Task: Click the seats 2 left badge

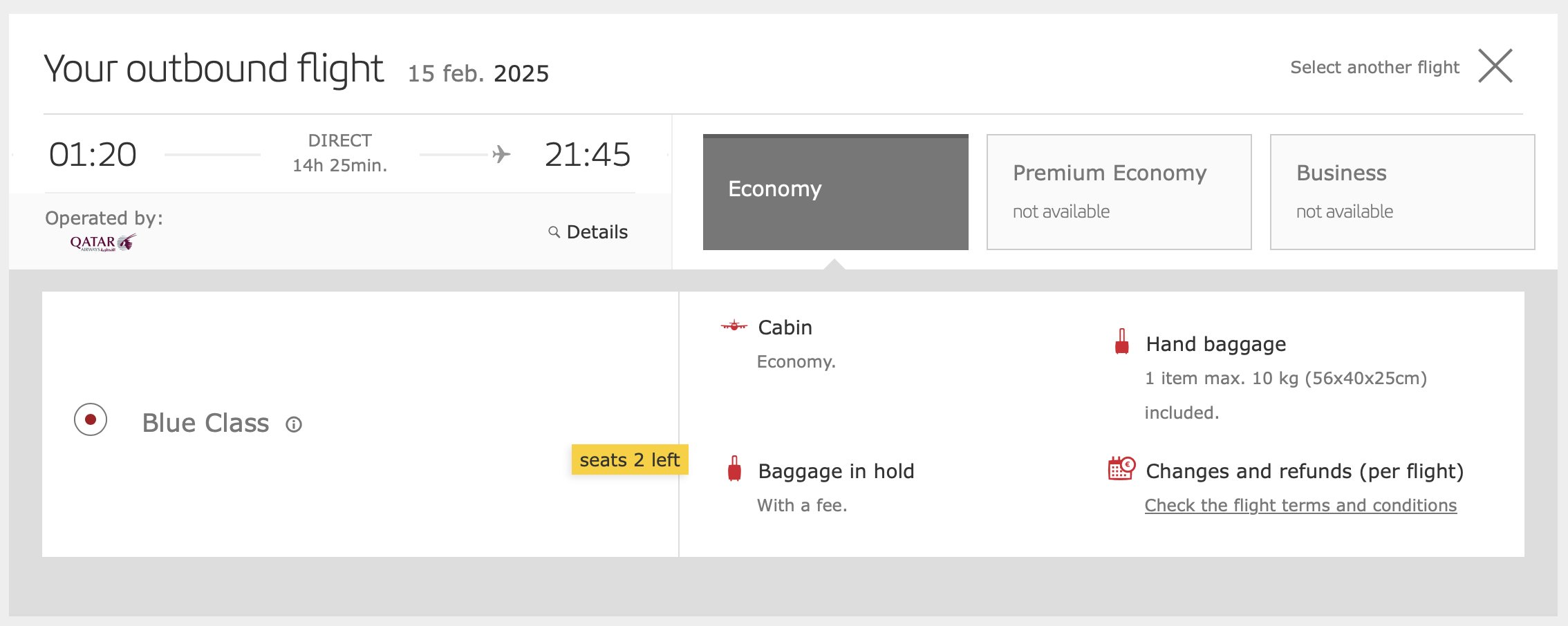Action: pos(630,459)
